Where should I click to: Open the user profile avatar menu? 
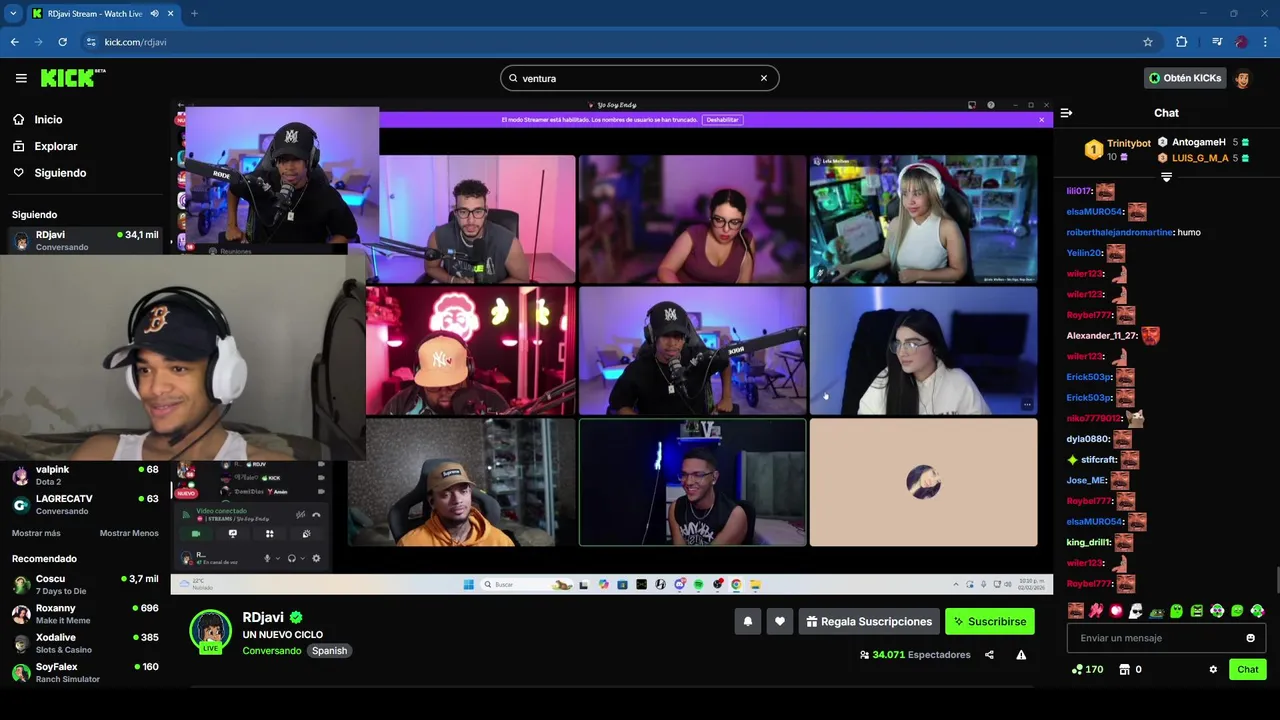[1243, 78]
